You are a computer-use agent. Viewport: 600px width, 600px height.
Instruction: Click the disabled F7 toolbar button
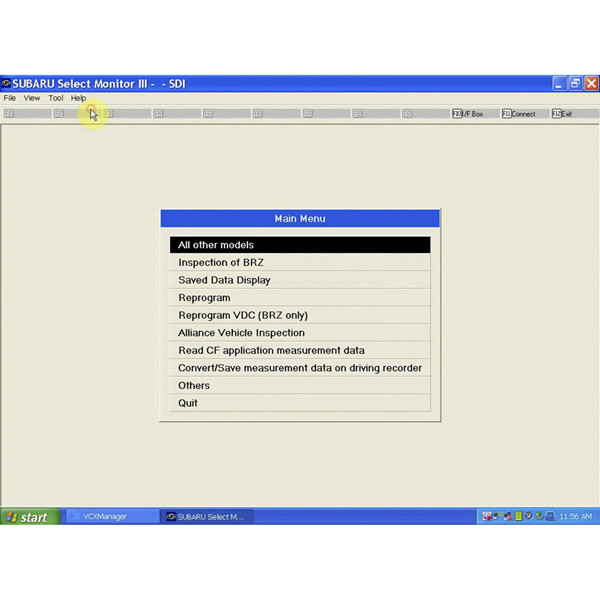pos(326,114)
